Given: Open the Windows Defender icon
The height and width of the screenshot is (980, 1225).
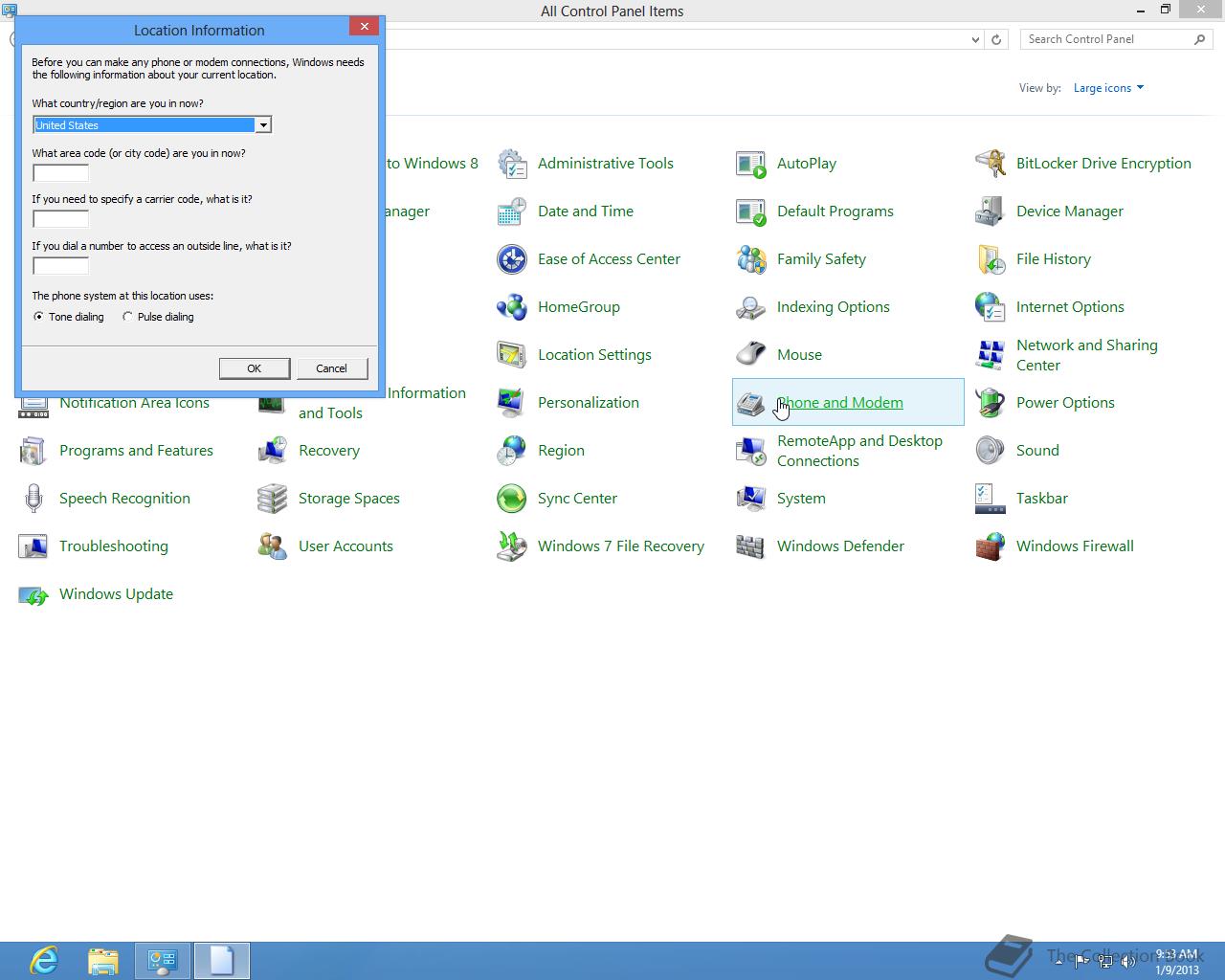Looking at the screenshot, I should click(751, 546).
